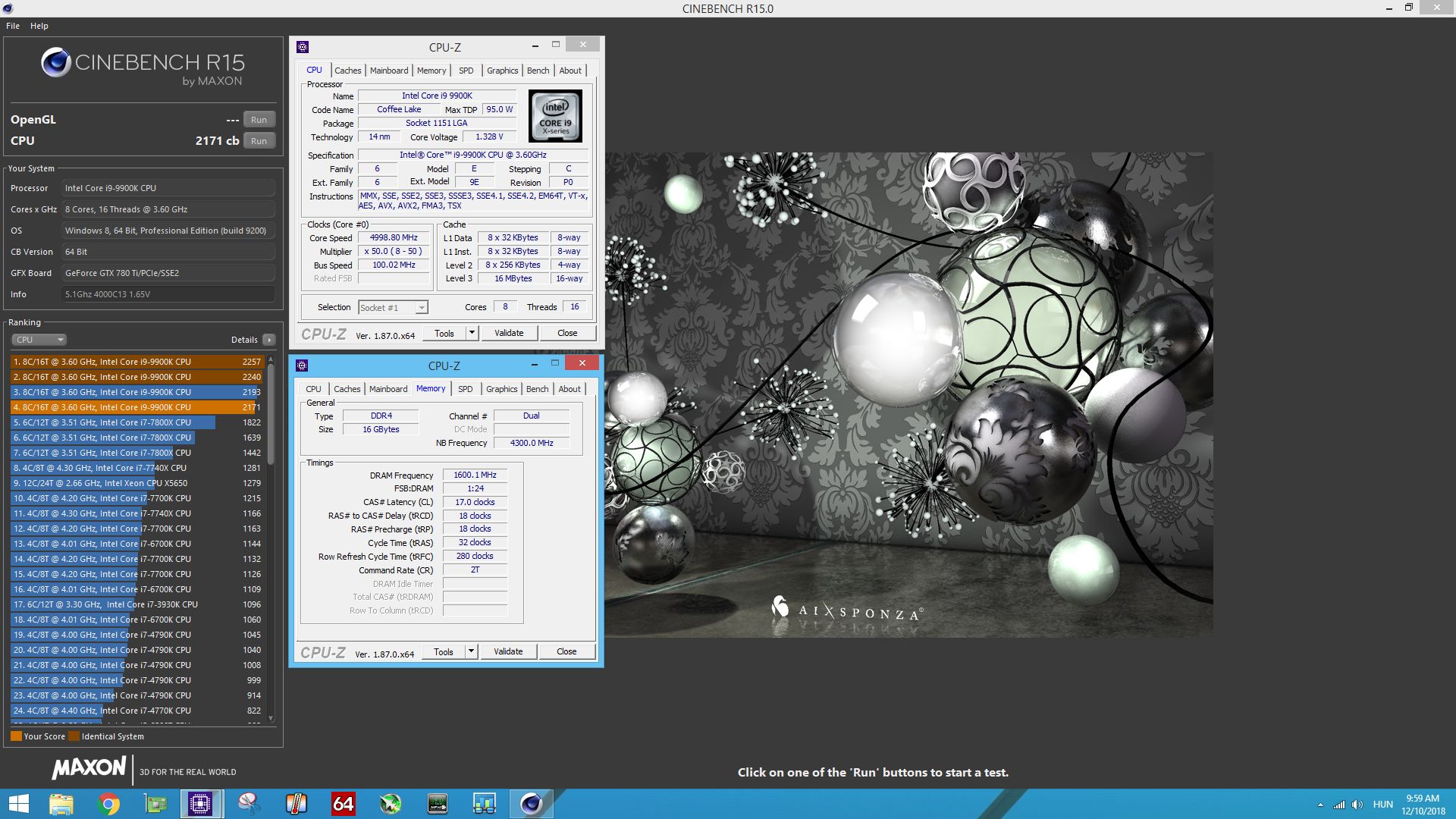Switch to Caches tab in top CPU-Z window

click(x=348, y=71)
